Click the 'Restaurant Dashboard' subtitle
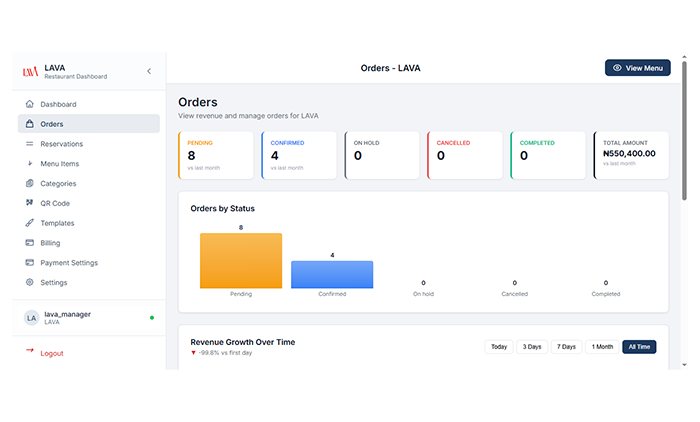The height and width of the screenshot is (422, 700). pos(75,76)
